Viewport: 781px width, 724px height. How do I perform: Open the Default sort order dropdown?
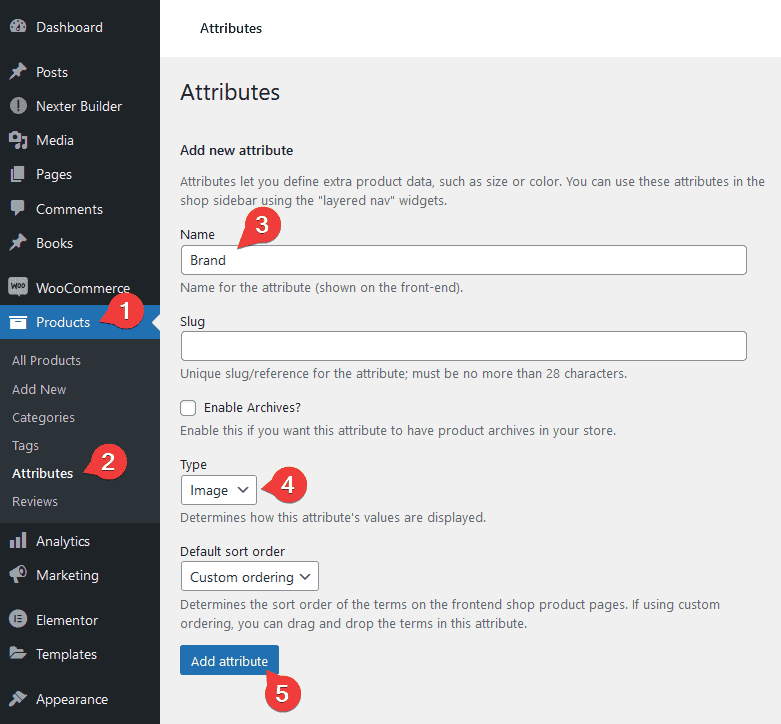click(x=250, y=577)
